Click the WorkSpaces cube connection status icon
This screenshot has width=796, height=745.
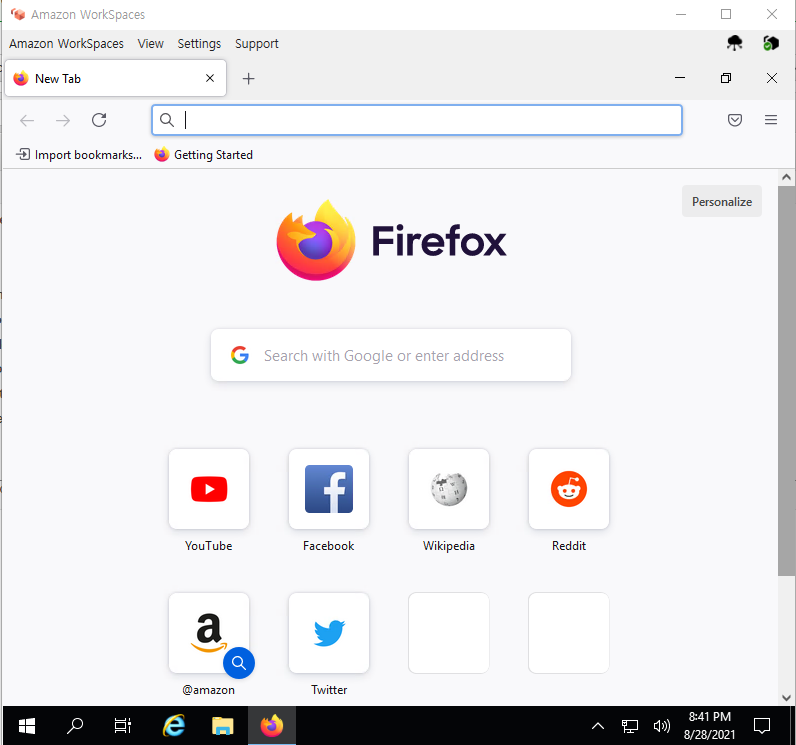pyautogui.click(x=771, y=43)
